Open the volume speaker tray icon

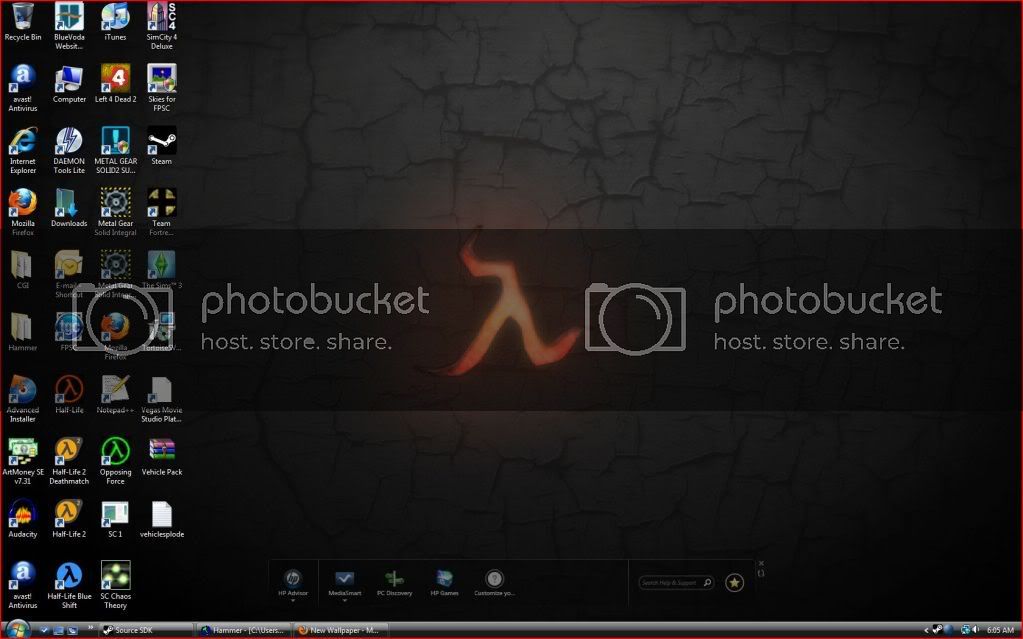976,629
